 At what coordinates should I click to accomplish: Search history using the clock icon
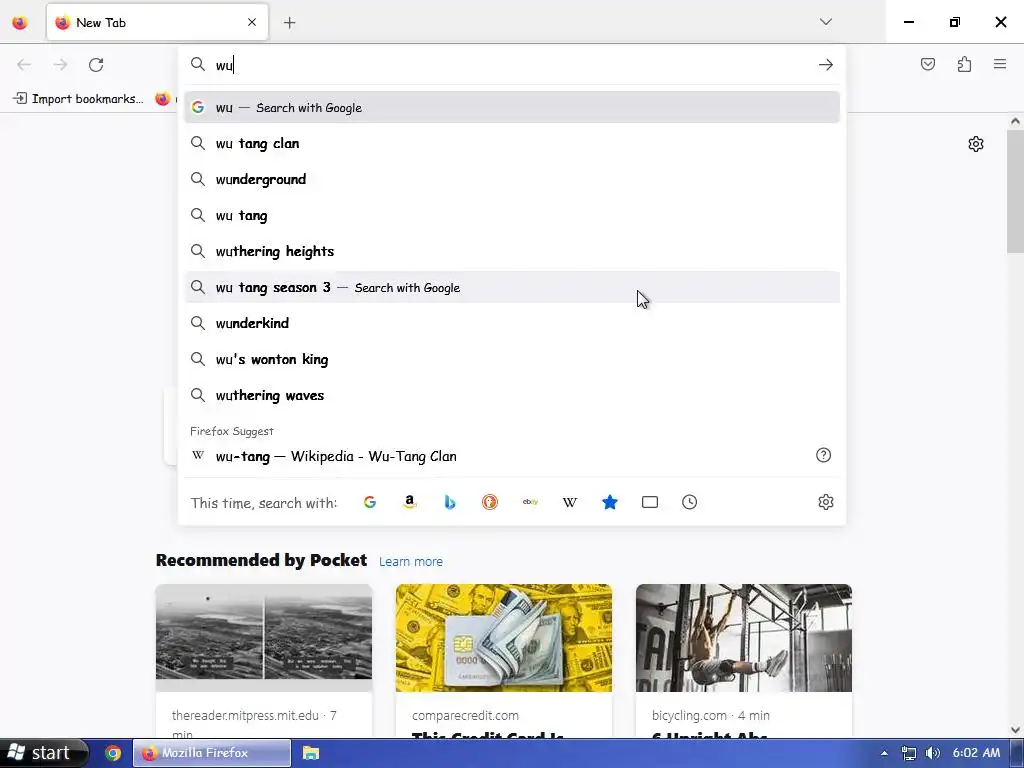tap(690, 502)
